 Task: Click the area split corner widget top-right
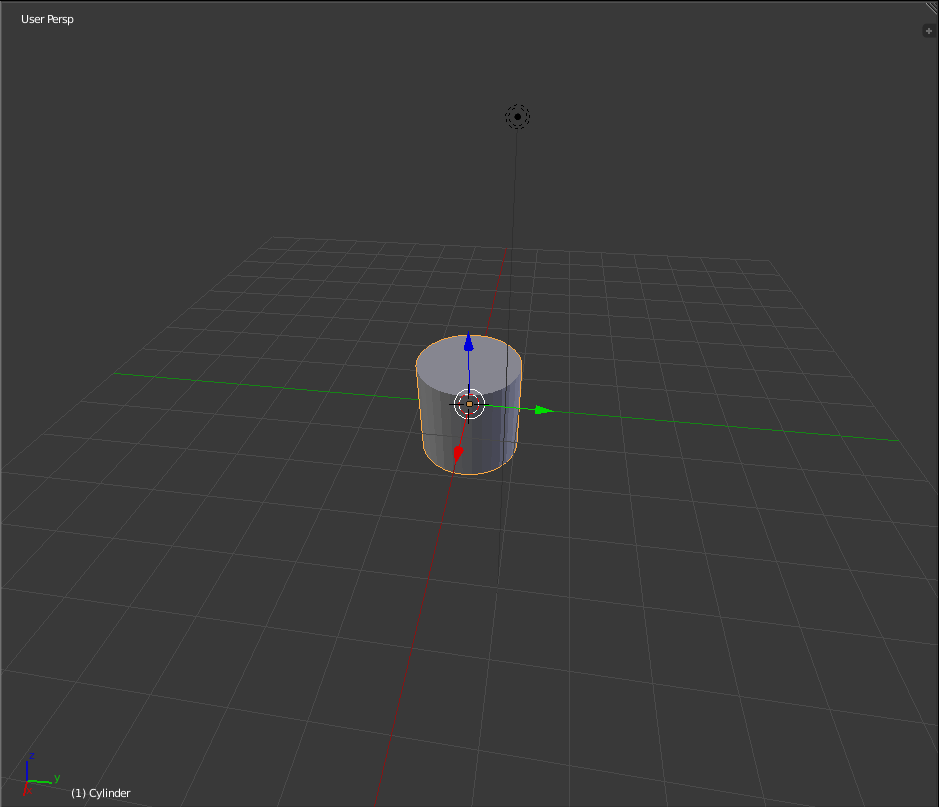pos(931,8)
